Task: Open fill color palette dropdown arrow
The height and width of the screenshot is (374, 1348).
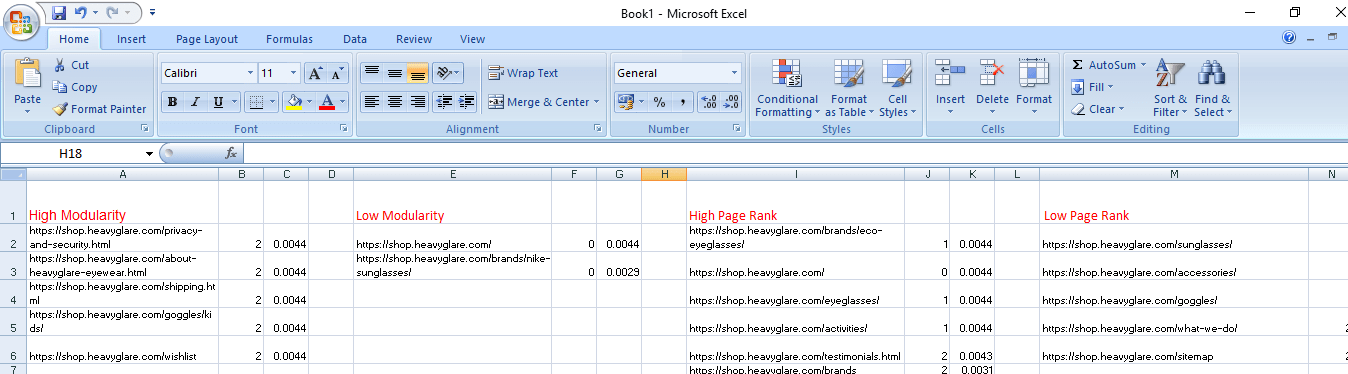Action: (x=308, y=102)
